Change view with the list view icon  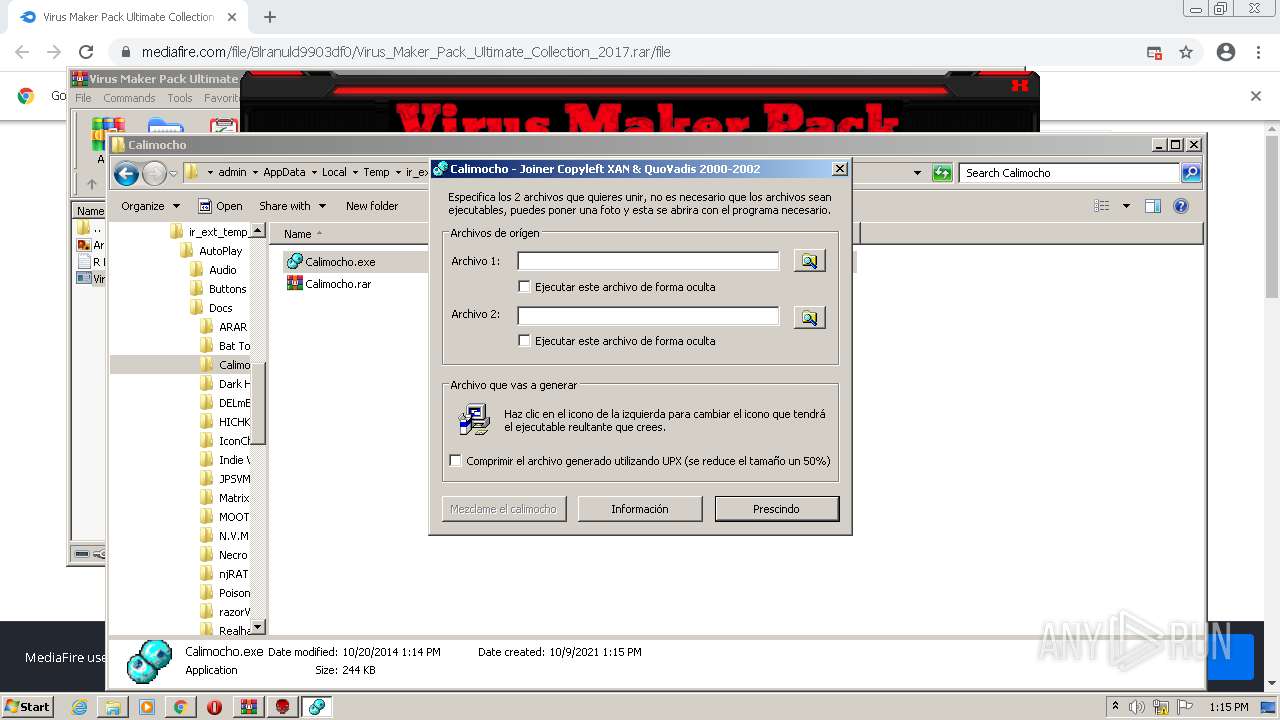pyautogui.click(x=1102, y=206)
